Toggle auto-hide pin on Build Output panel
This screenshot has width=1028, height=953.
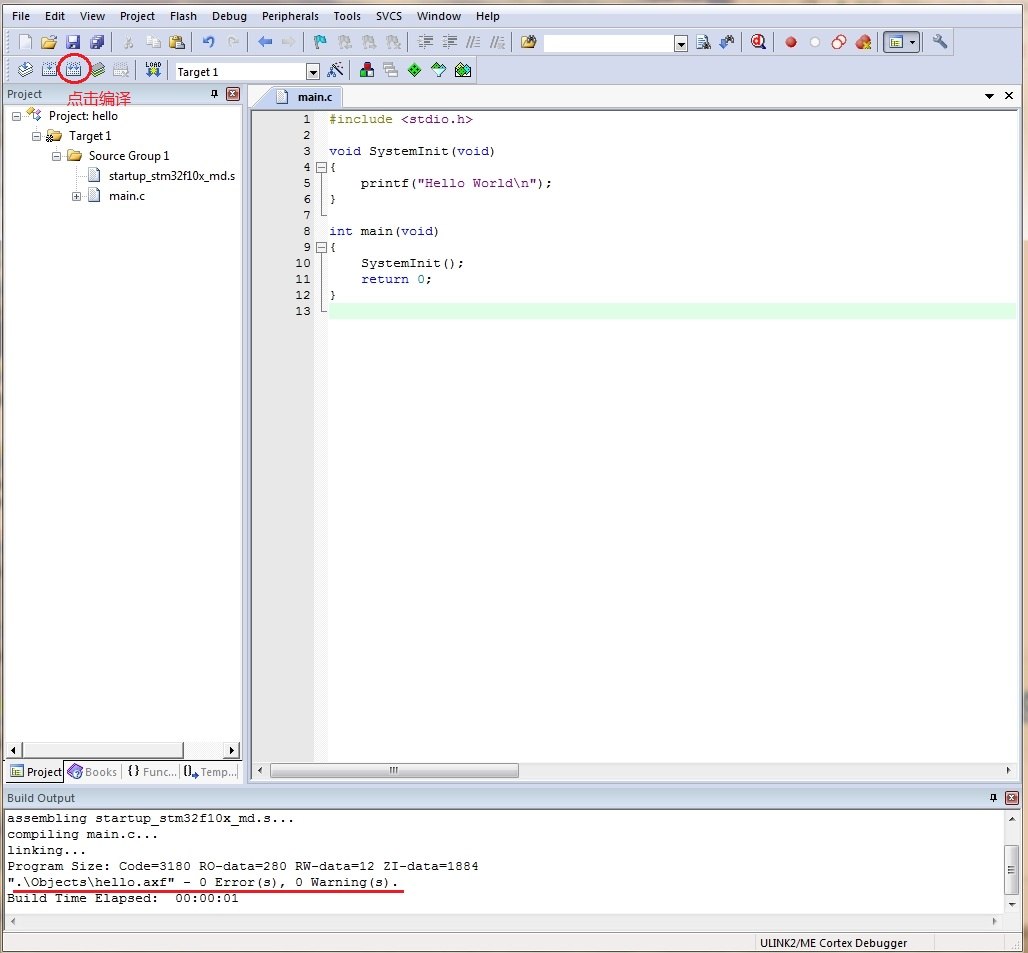point(993,798)
